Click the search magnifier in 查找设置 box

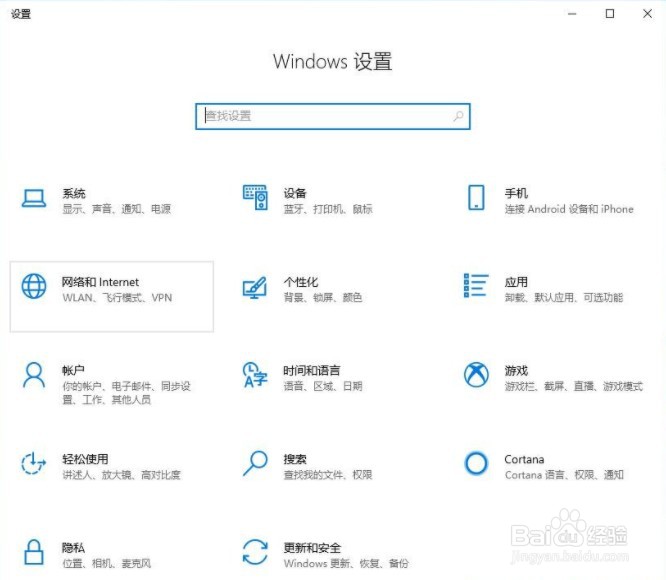tap(458, 116)
